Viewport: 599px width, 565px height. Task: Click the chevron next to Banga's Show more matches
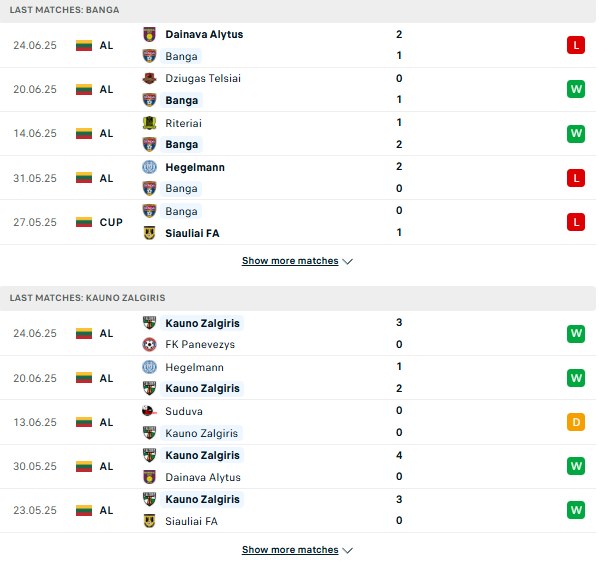click(347, 262)
